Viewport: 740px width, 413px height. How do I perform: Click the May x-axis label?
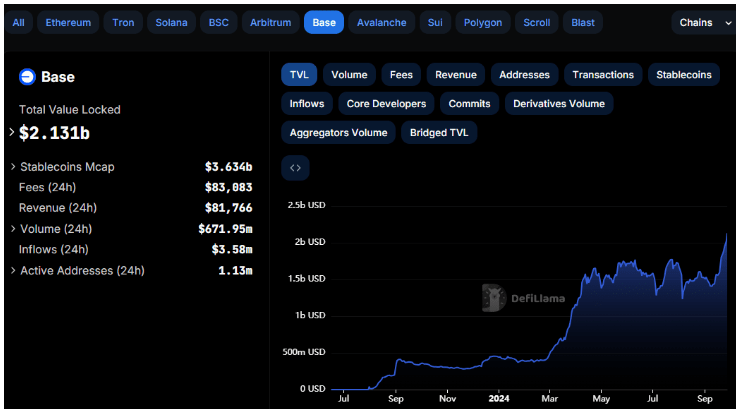601,399
